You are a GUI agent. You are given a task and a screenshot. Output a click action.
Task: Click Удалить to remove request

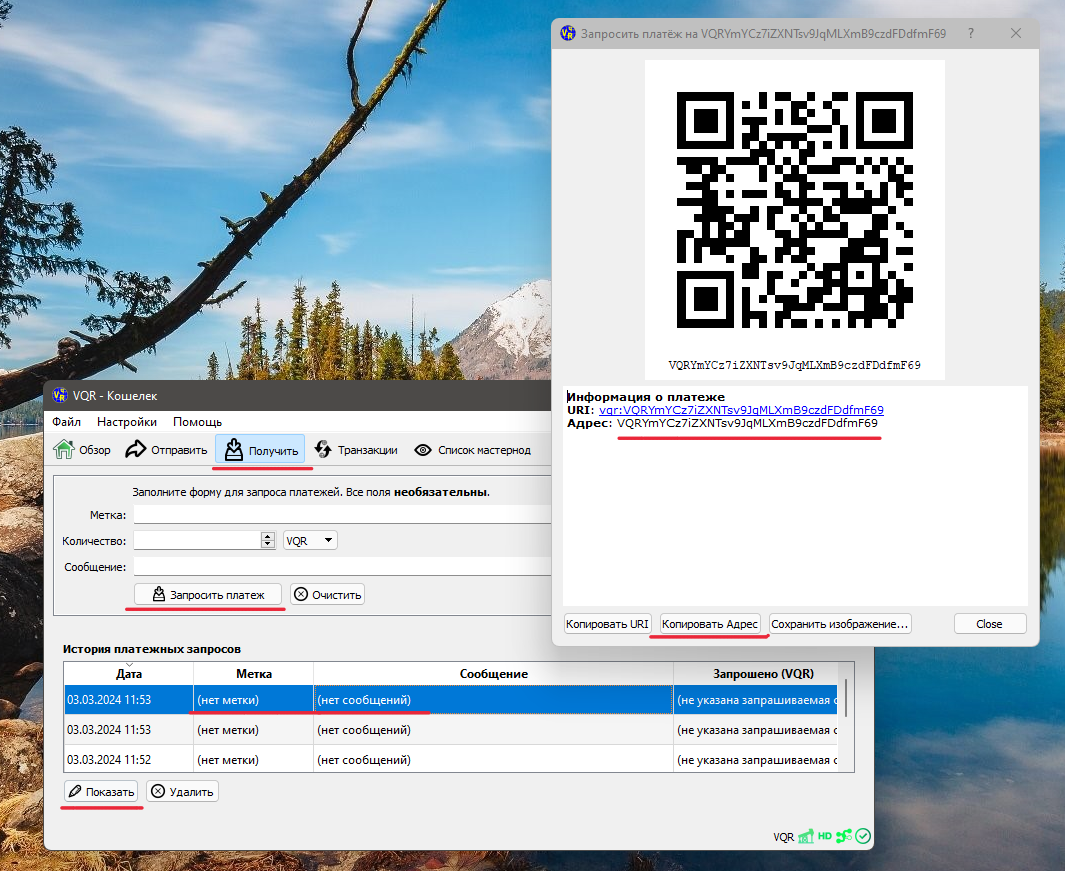point(182,792)
